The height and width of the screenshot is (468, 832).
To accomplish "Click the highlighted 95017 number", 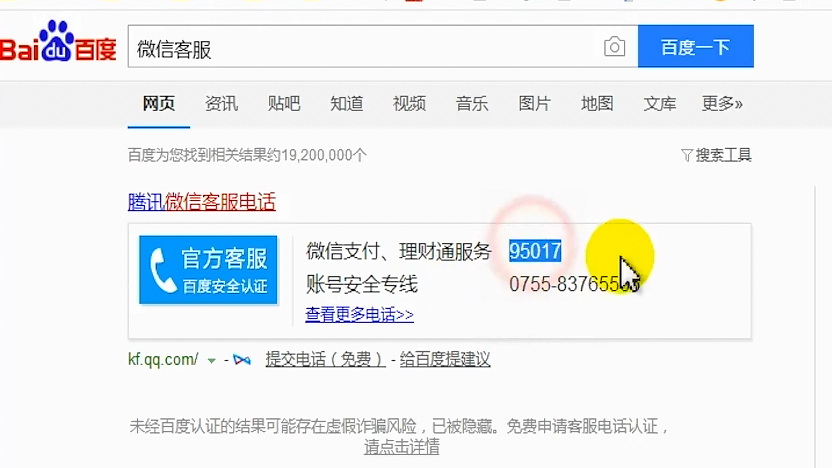I will coord(535,251).
